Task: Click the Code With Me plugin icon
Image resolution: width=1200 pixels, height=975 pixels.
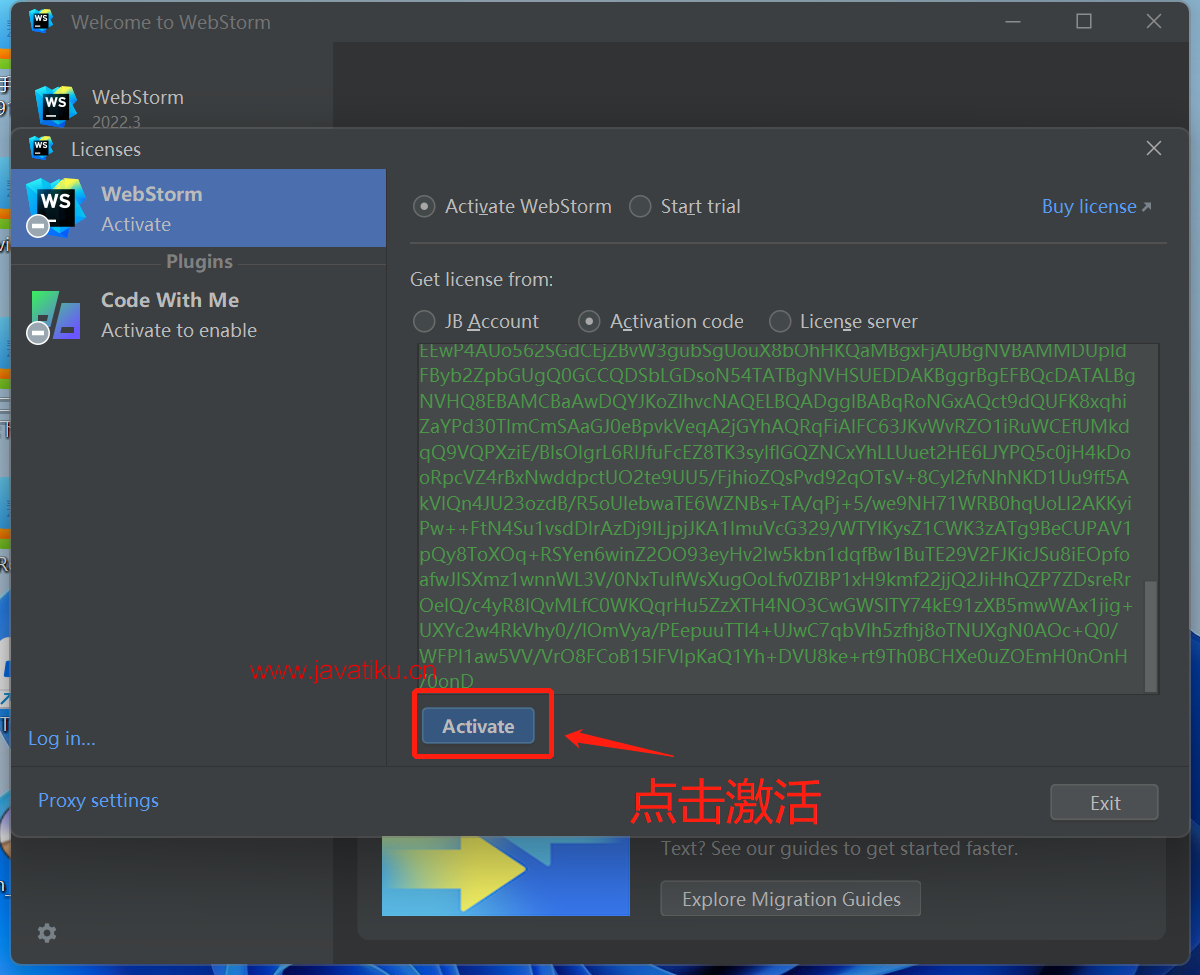Action: coord(54,315)
